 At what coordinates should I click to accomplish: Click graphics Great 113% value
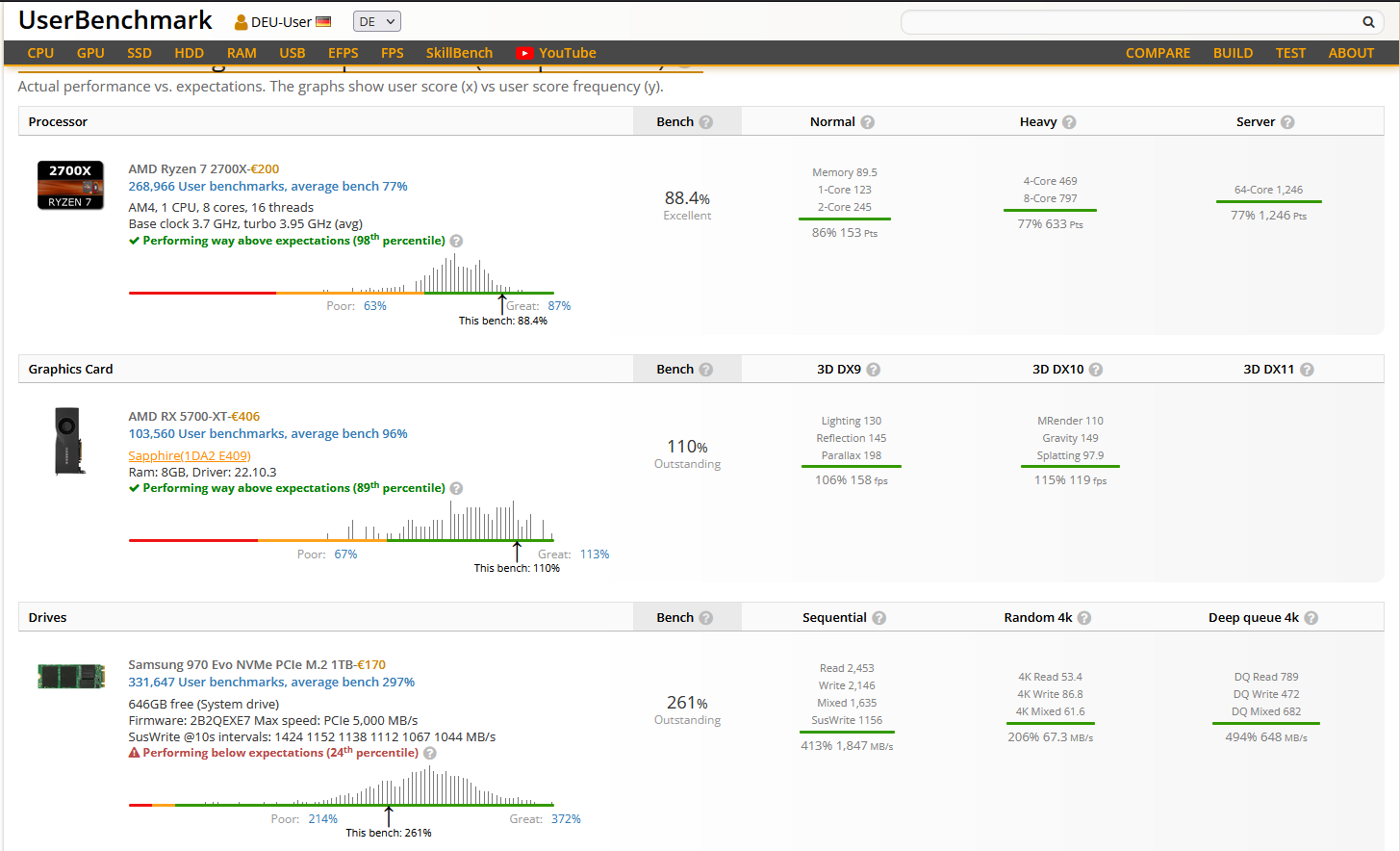tap(594, 554)
